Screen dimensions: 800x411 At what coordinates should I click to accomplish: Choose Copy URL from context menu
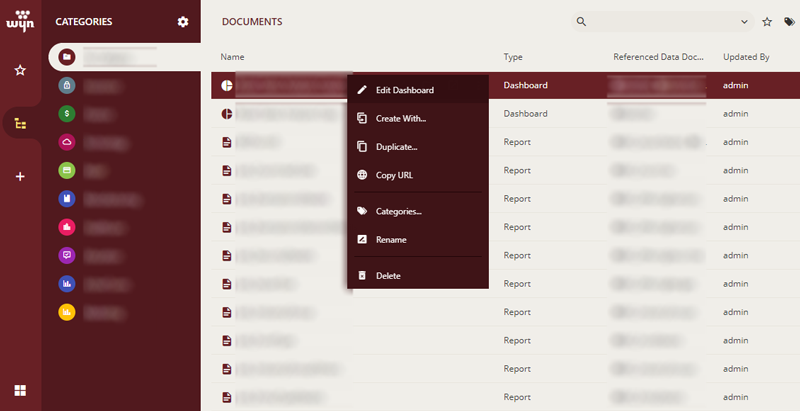[394, 175]
